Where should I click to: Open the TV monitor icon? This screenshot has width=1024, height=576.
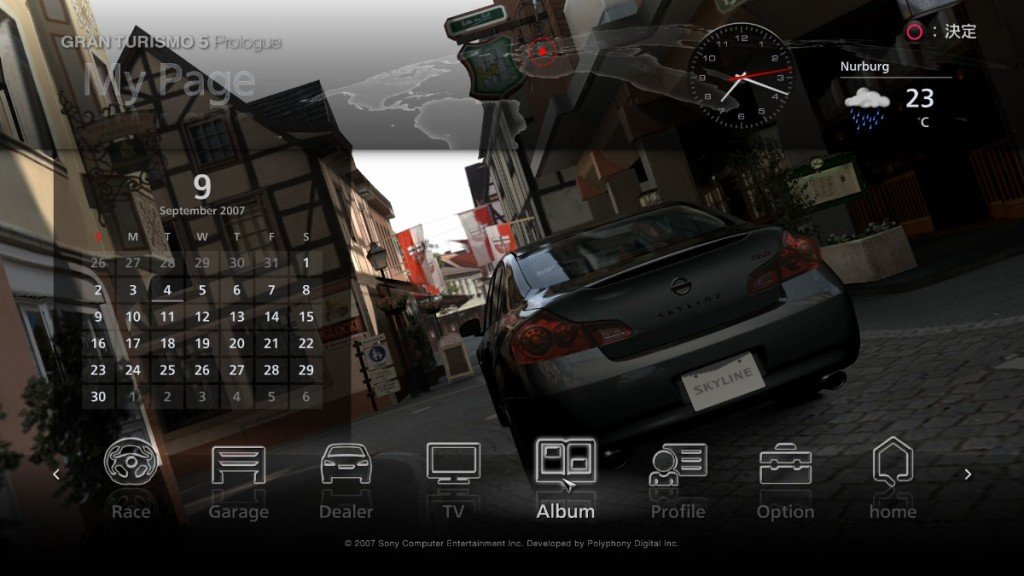tap(453, 464)
